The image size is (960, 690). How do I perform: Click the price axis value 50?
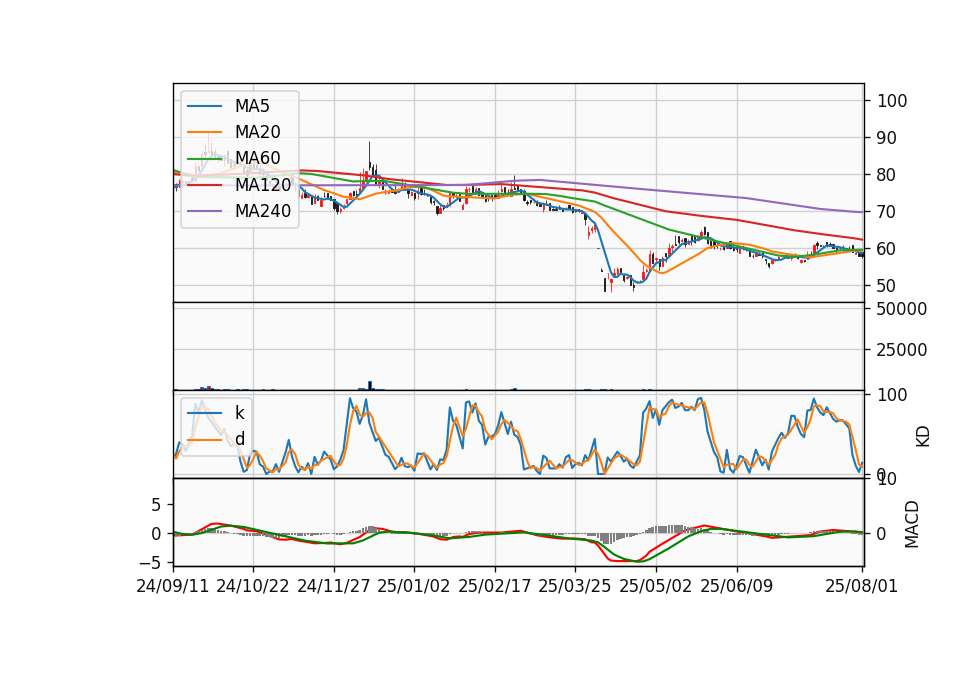point(887,286)
